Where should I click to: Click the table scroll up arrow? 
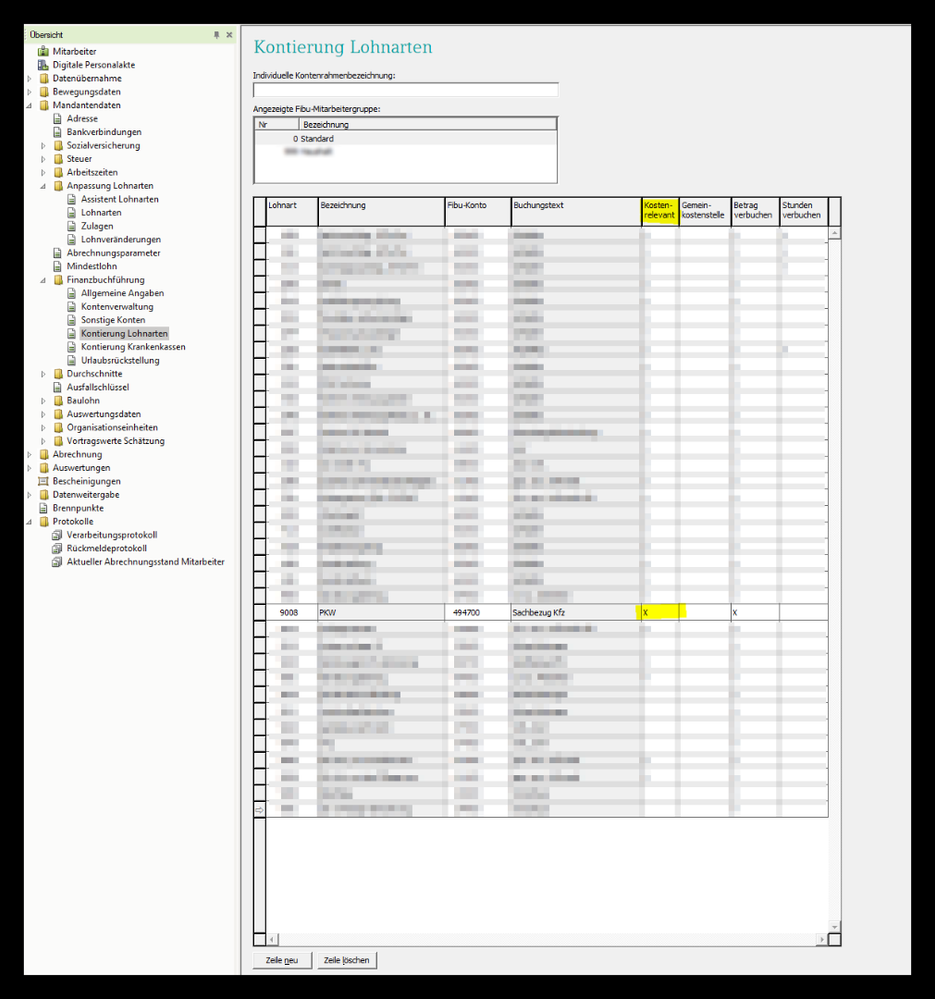pos(834,234)
